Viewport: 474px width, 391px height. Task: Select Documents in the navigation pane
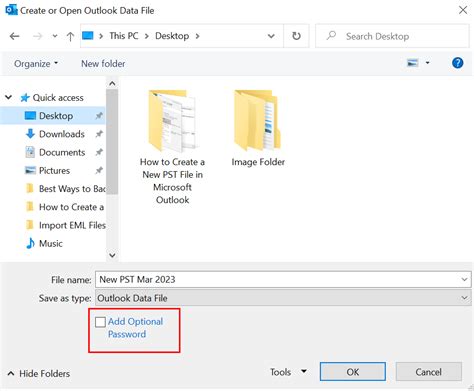pyautogui.click(x=62, y=152)
